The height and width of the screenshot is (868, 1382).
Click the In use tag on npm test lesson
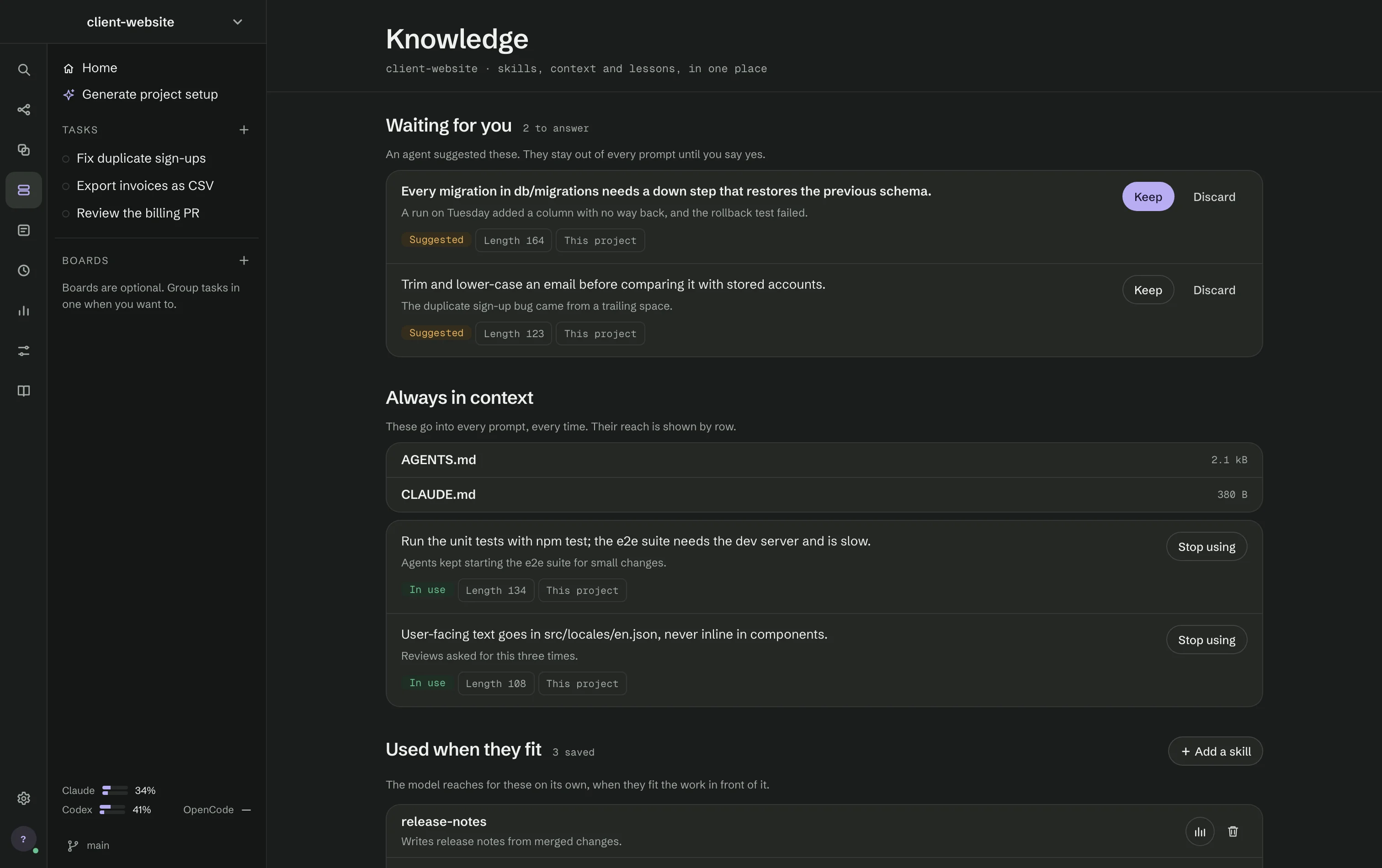tap(427, 590)
